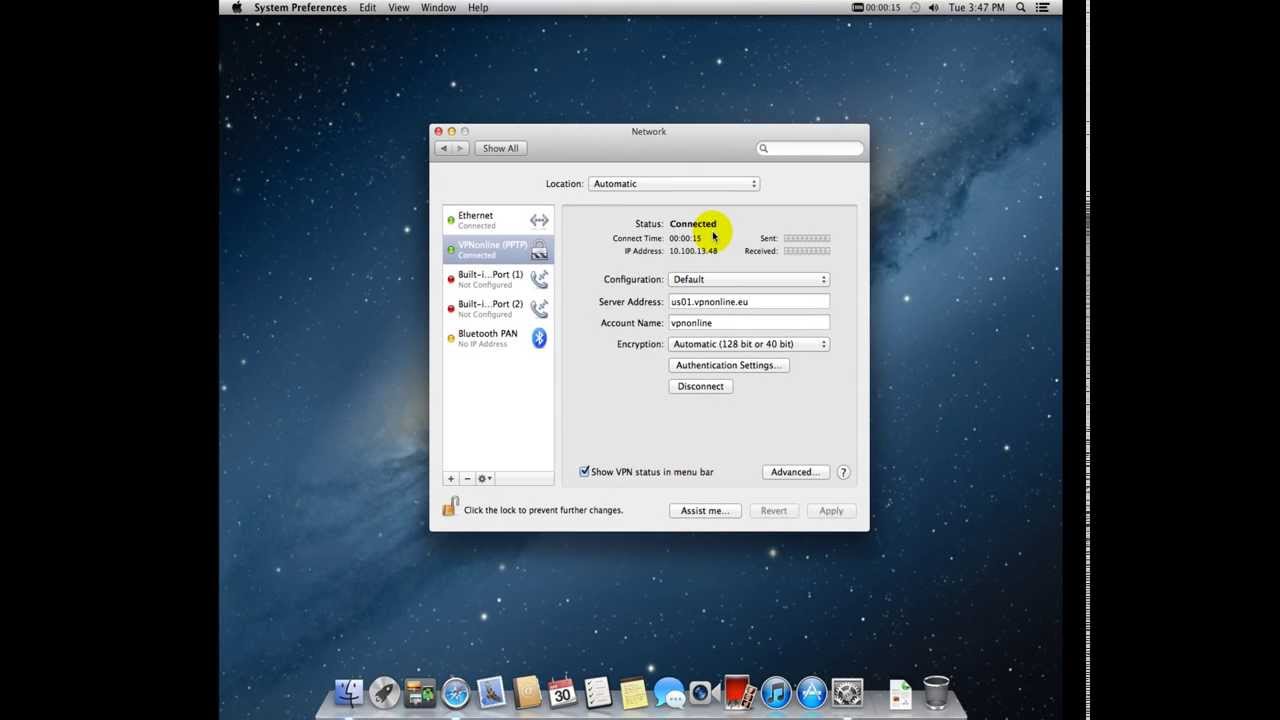Click the Received traffic indicator bar

[x=807, y=251]
